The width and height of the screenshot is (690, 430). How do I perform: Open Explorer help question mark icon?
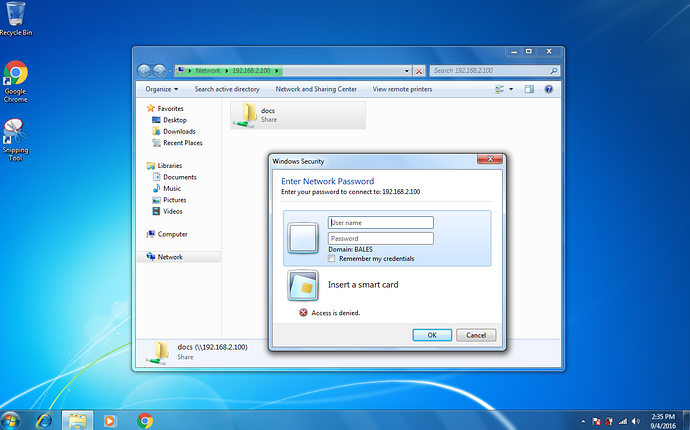pyautogui.click(x=548, y=89)
